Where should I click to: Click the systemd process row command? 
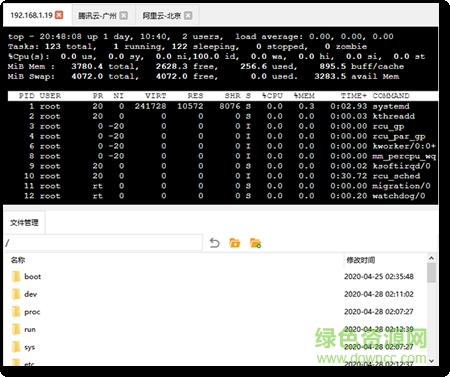pos(391,106)
